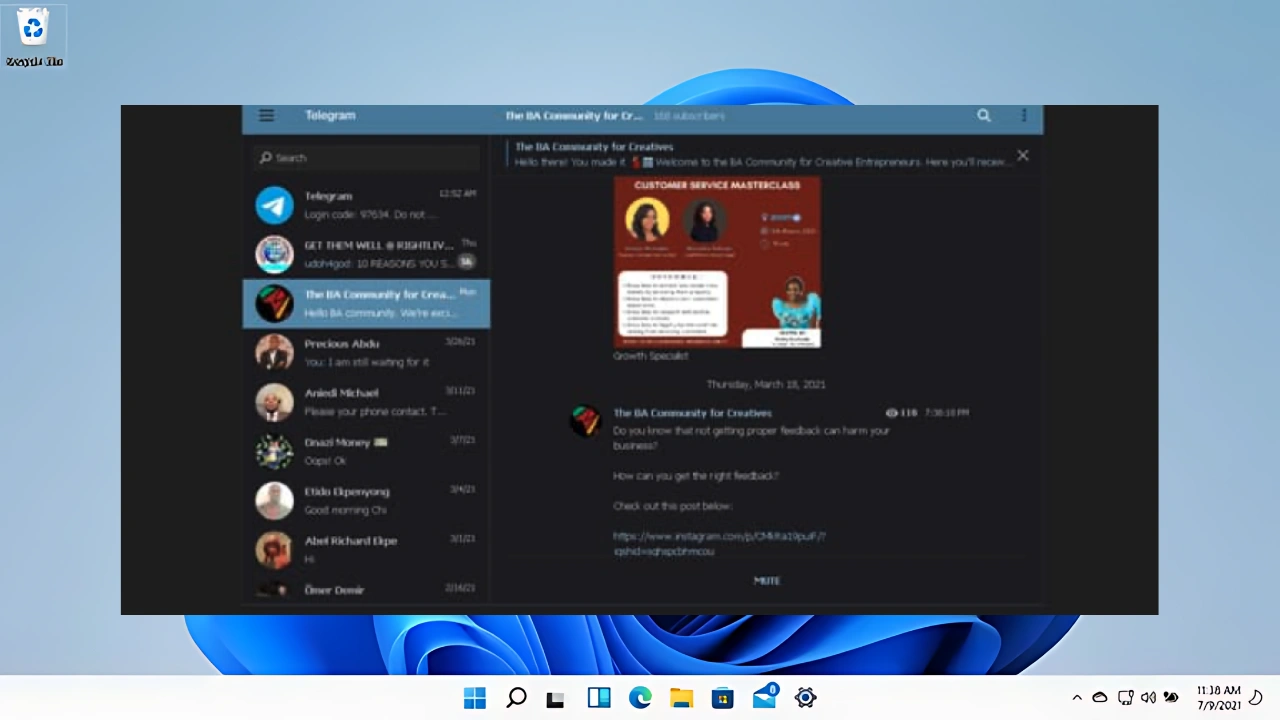
Task: Click the channel title in the header
Action: click(x=573, y=116)
